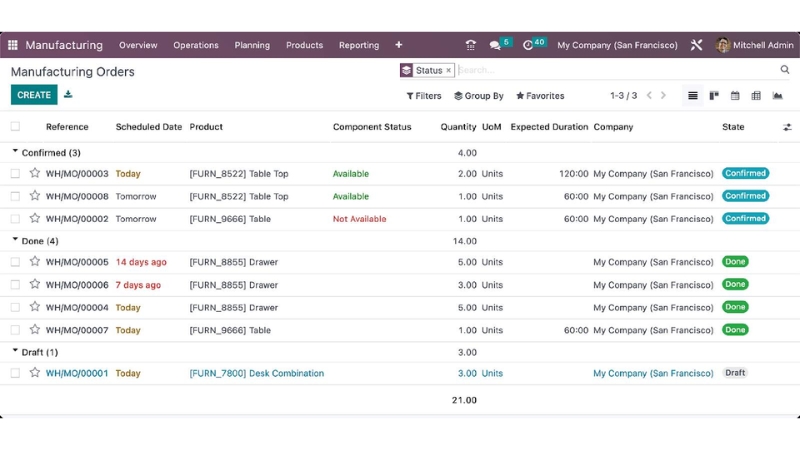
Task: Switch to calendar view icon
Action: coord(735,96)
